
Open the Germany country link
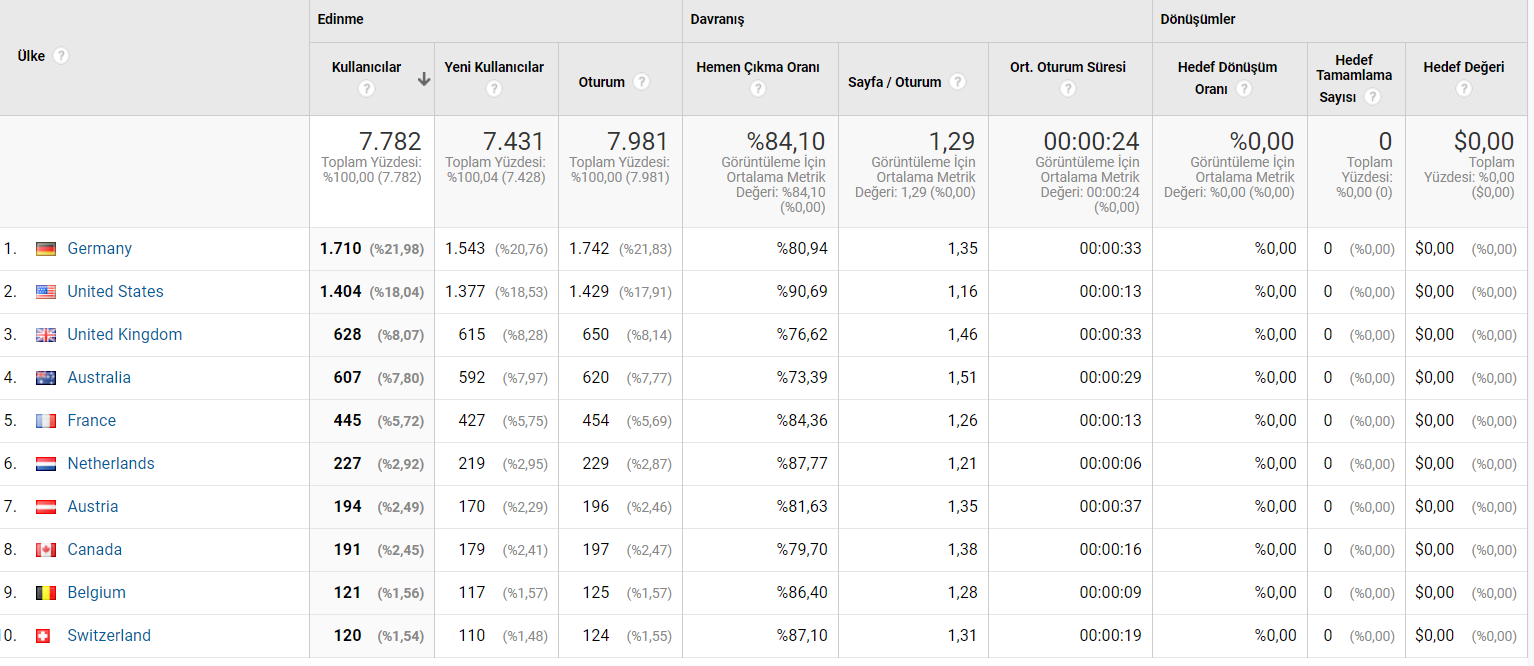pyautogui.click(x=100, y=248)
